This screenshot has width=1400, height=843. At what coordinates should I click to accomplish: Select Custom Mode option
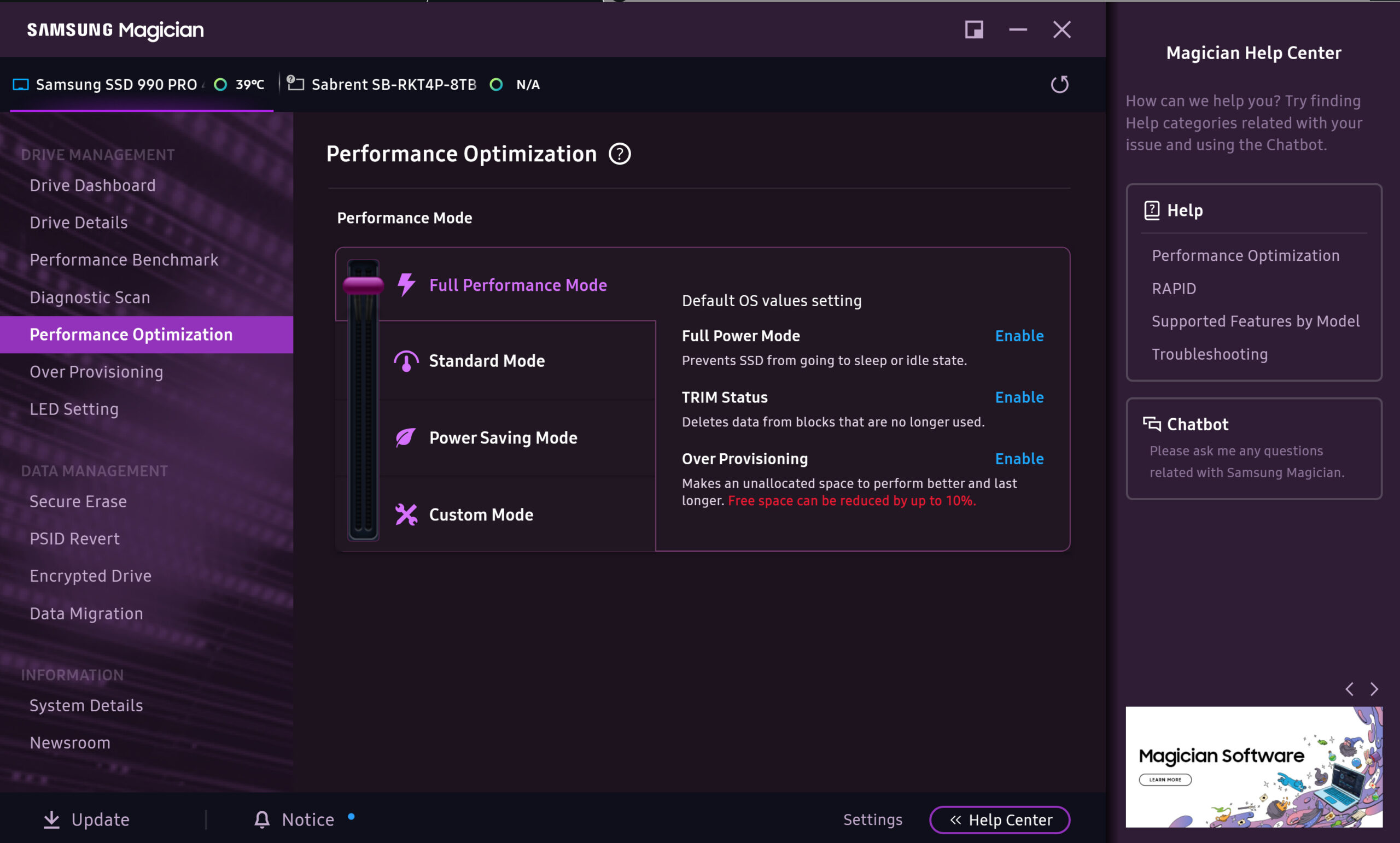pyautogui.click(x=481, y=514)
